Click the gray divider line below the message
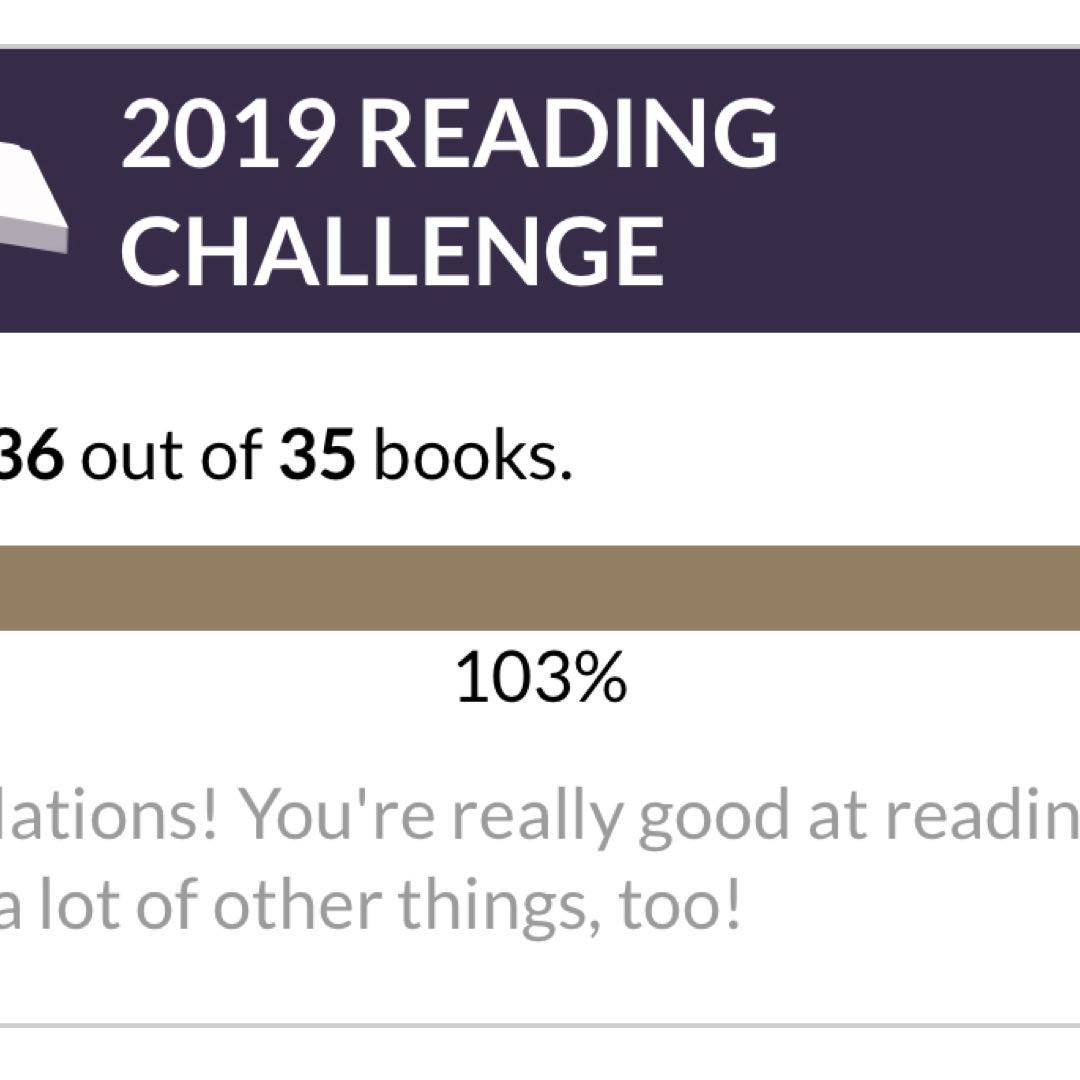Viewport: 1080px width, 1080px height. [540, 1025]
